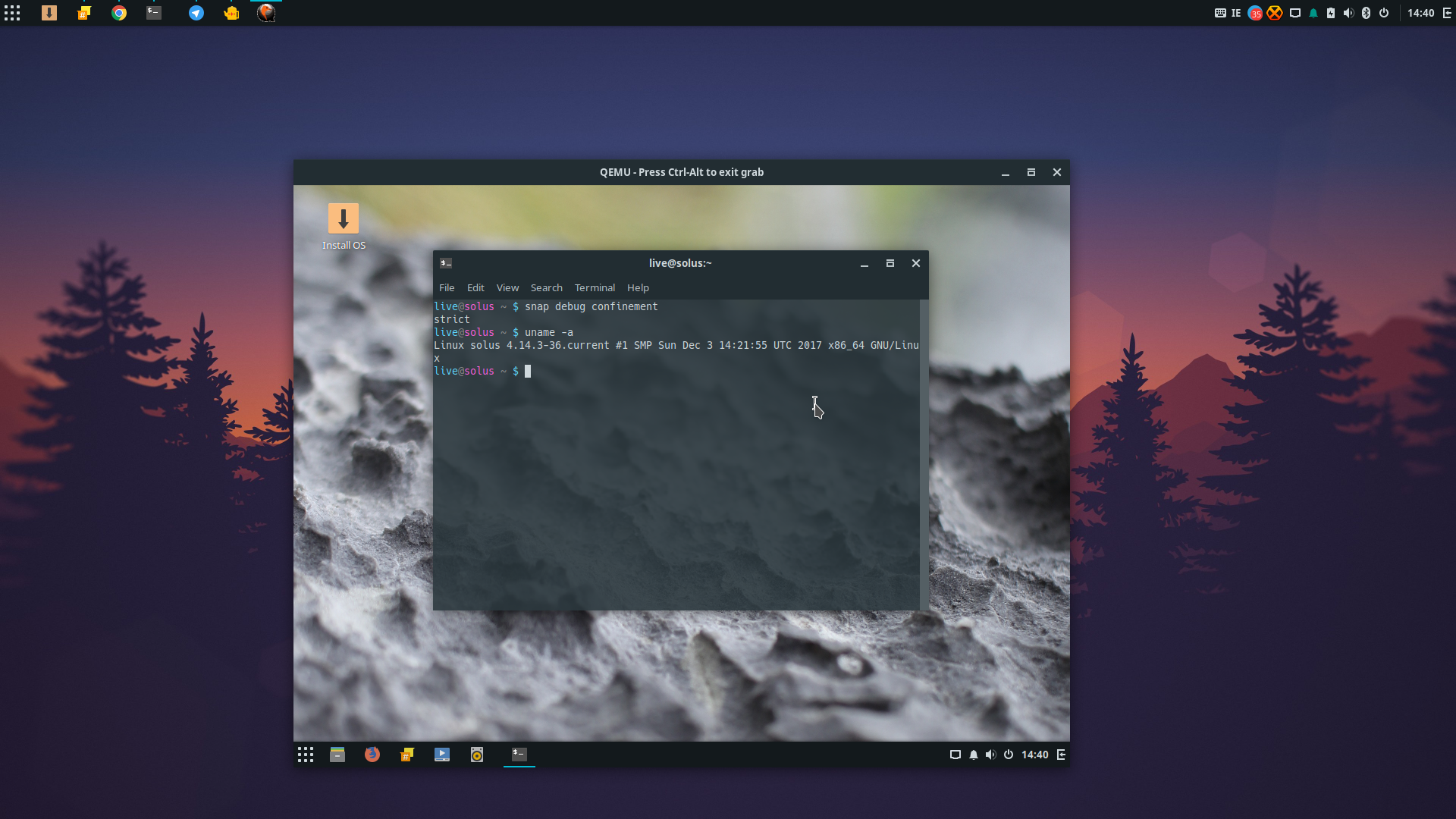Open the guest Raven sidebar toggle
The width and height of the screenshot is (1456, 819).
[1061, 755]
